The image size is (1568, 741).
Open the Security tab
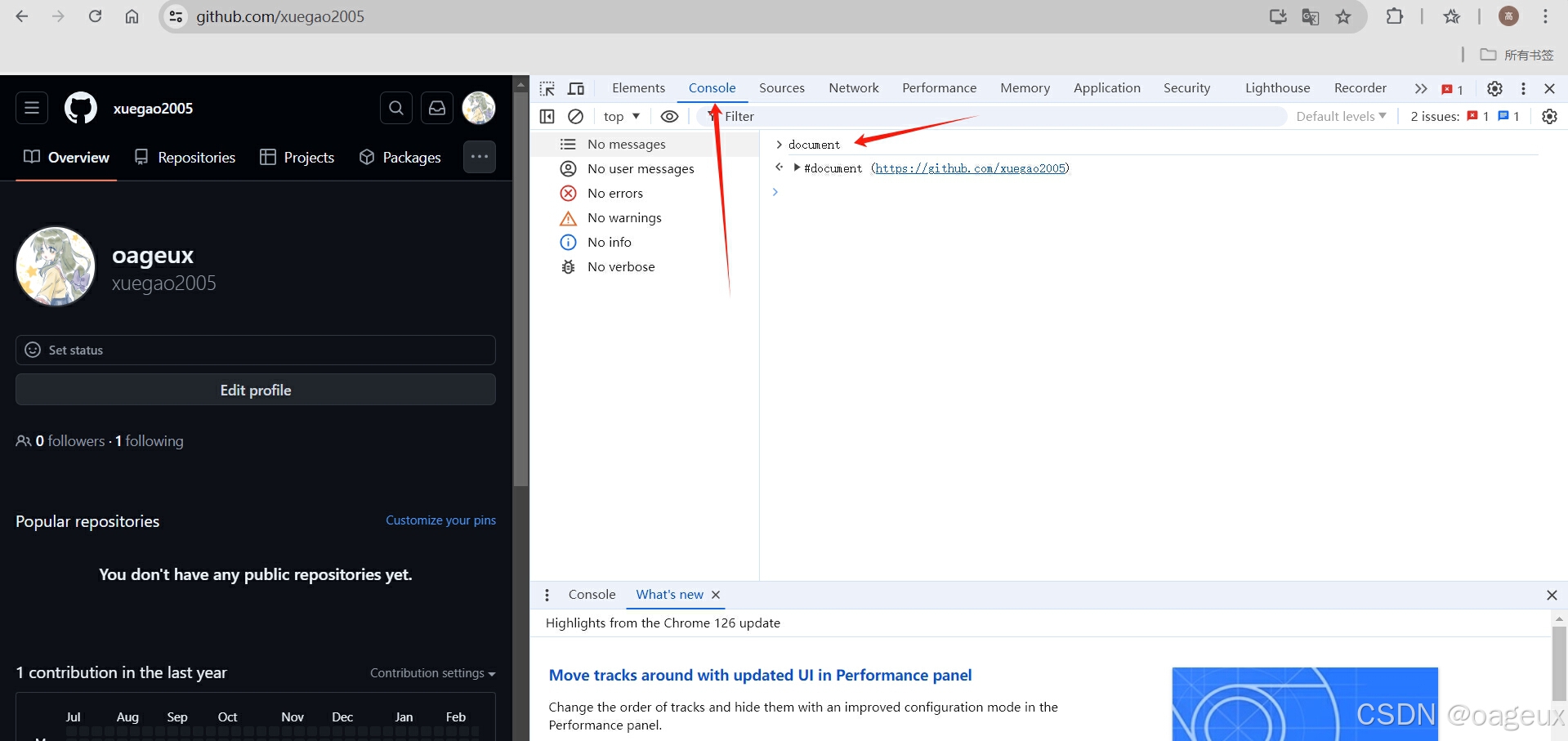pyautogui.click(x=1187, y=88)
